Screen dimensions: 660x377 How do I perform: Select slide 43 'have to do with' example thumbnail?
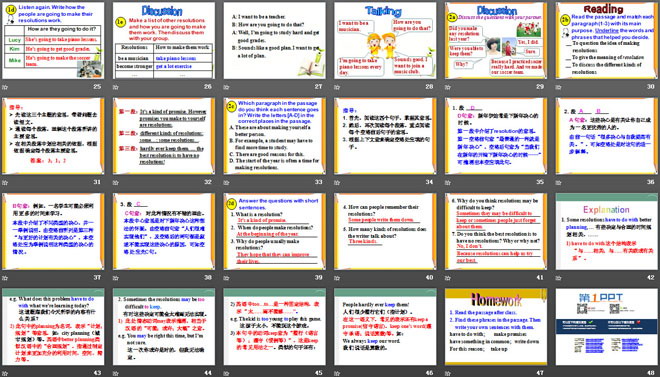tap(53, 327)
